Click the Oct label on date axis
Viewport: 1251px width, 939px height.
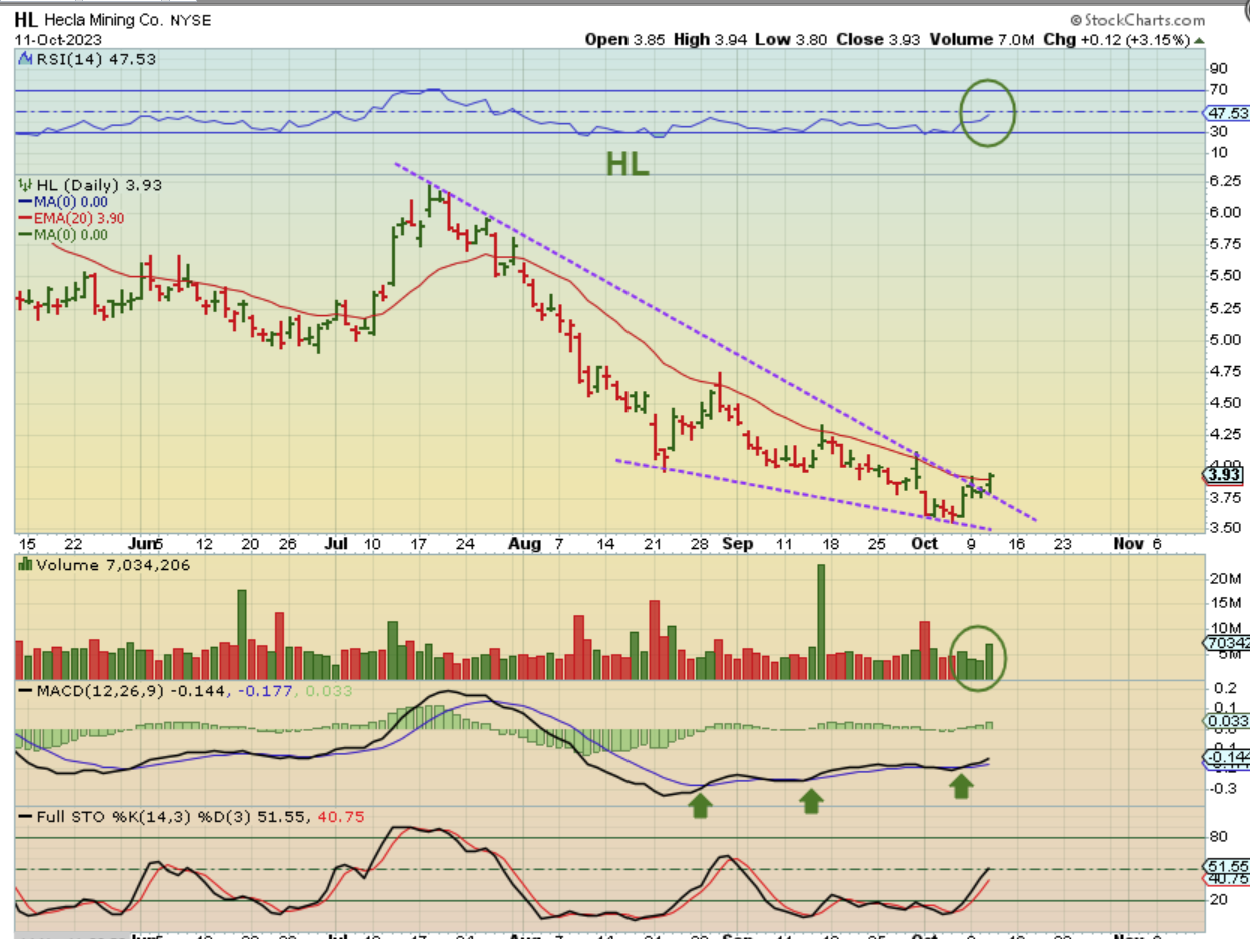[x=925, y=543]
